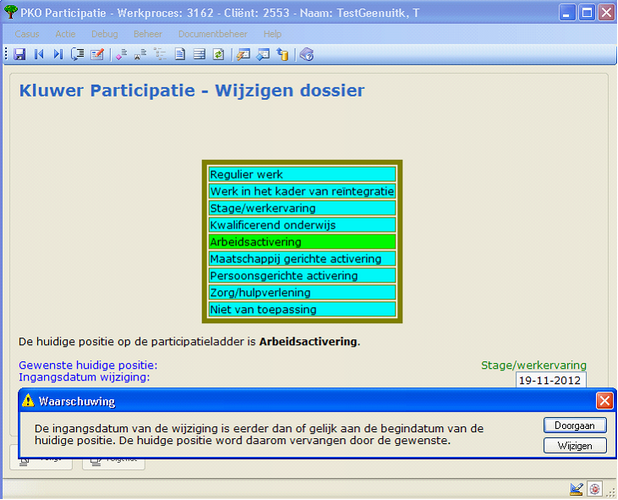Select Stage/werkervaring ladder step
The image size is (618, 500).
[x=302, y=208]
